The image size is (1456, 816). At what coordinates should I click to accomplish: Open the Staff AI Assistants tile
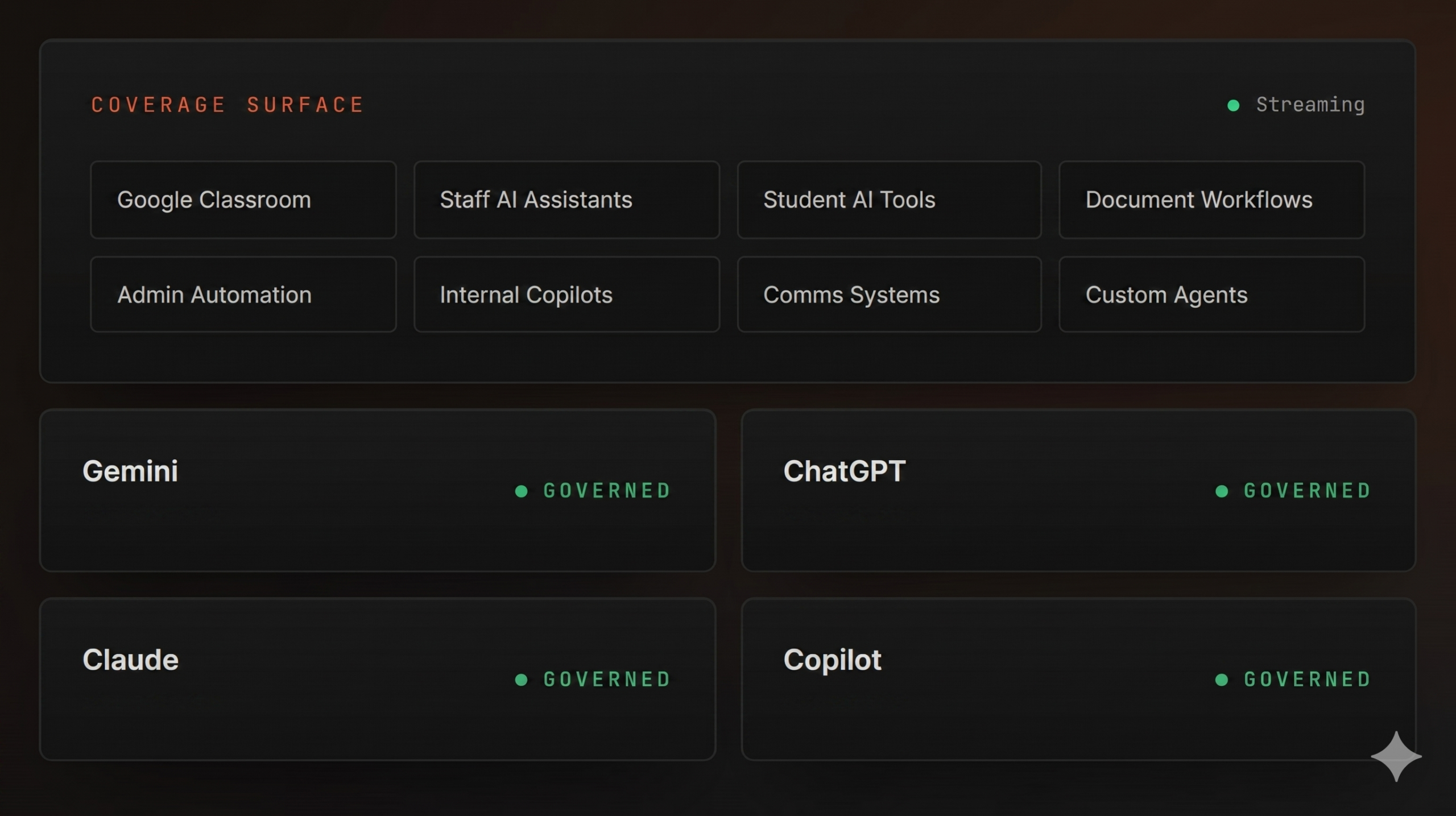point(566,200)
